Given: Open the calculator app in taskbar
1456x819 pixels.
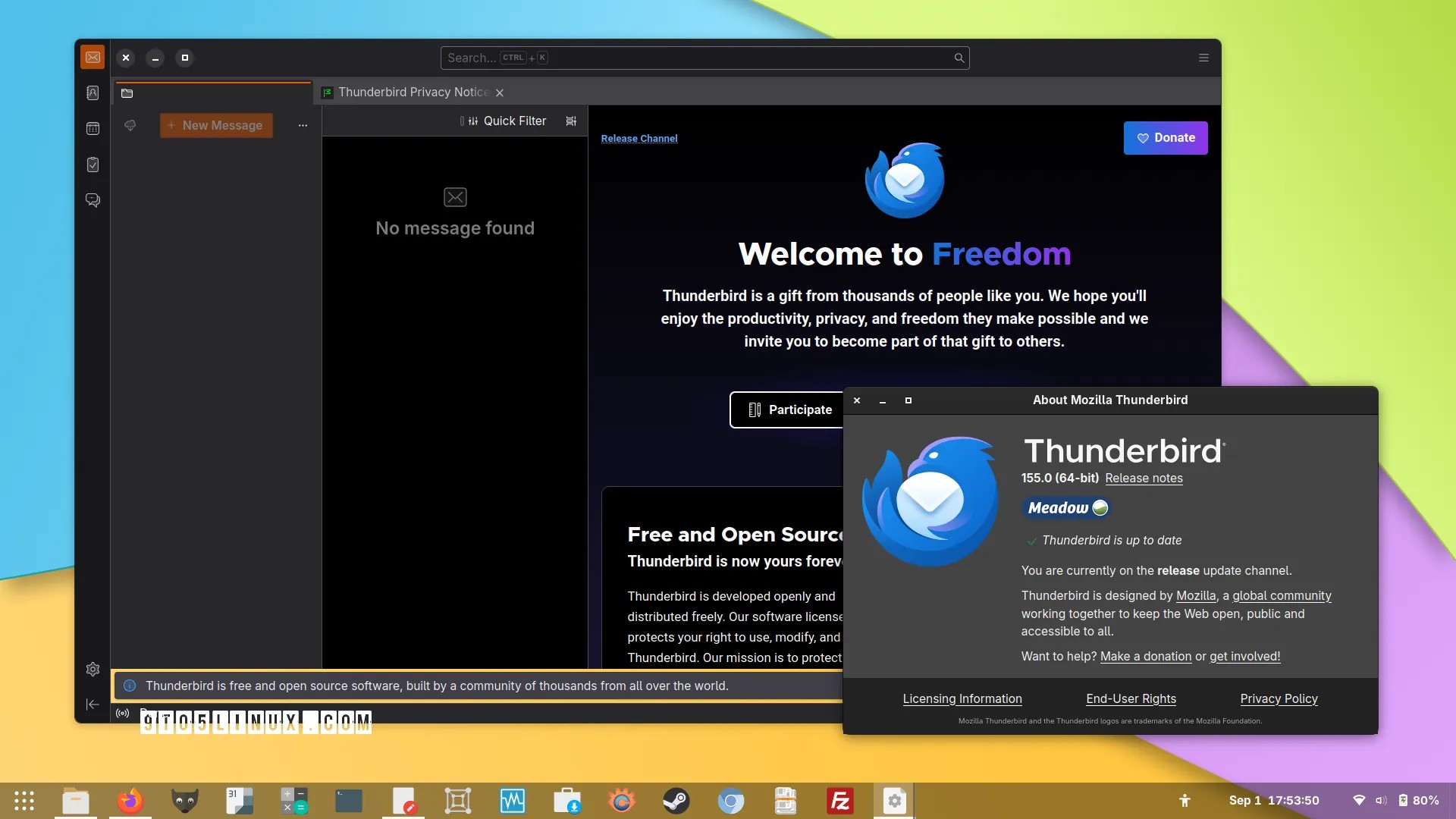Looking at the screenshot, I should pos(294,801).
